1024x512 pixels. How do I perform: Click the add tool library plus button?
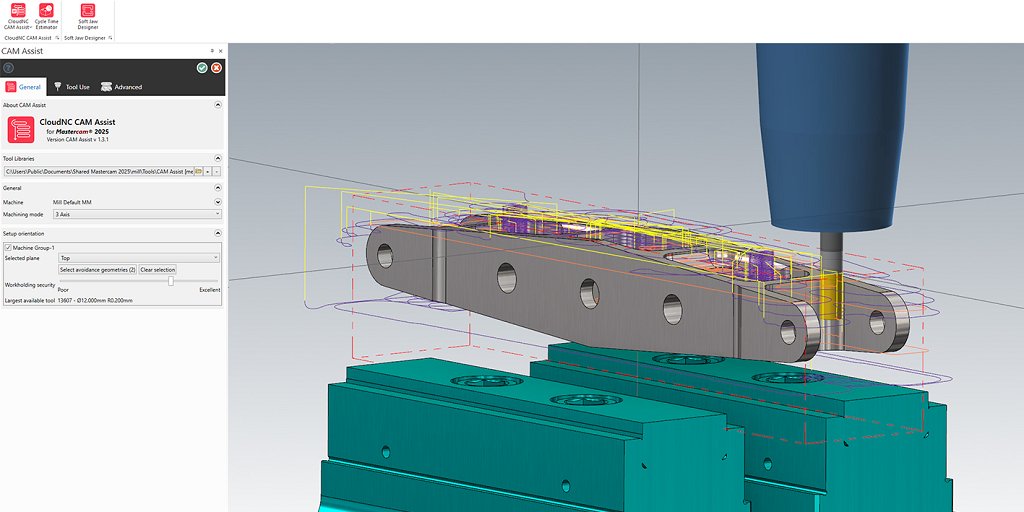[208, 172]
